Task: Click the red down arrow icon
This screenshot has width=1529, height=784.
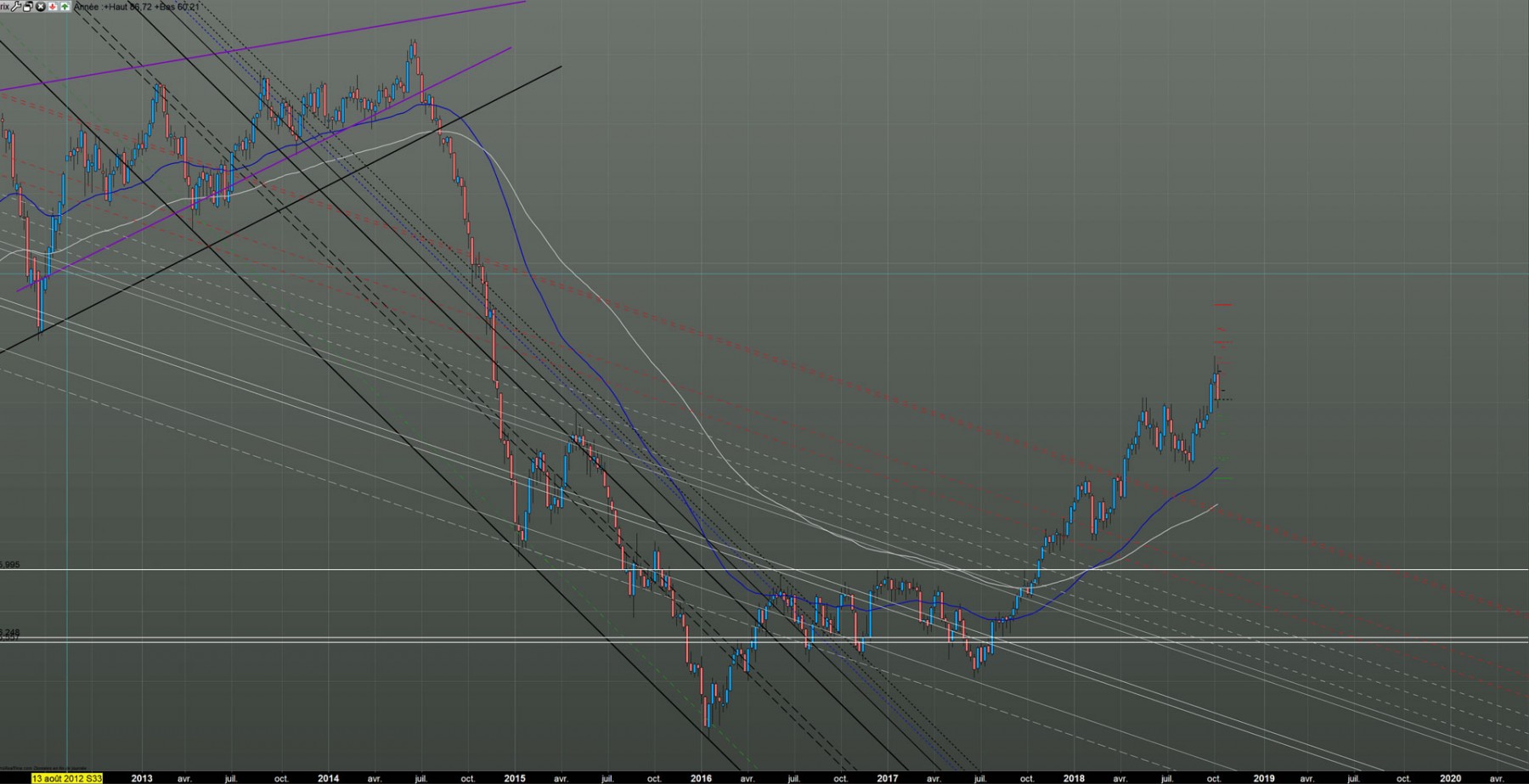Action: [x=53, y=6]
